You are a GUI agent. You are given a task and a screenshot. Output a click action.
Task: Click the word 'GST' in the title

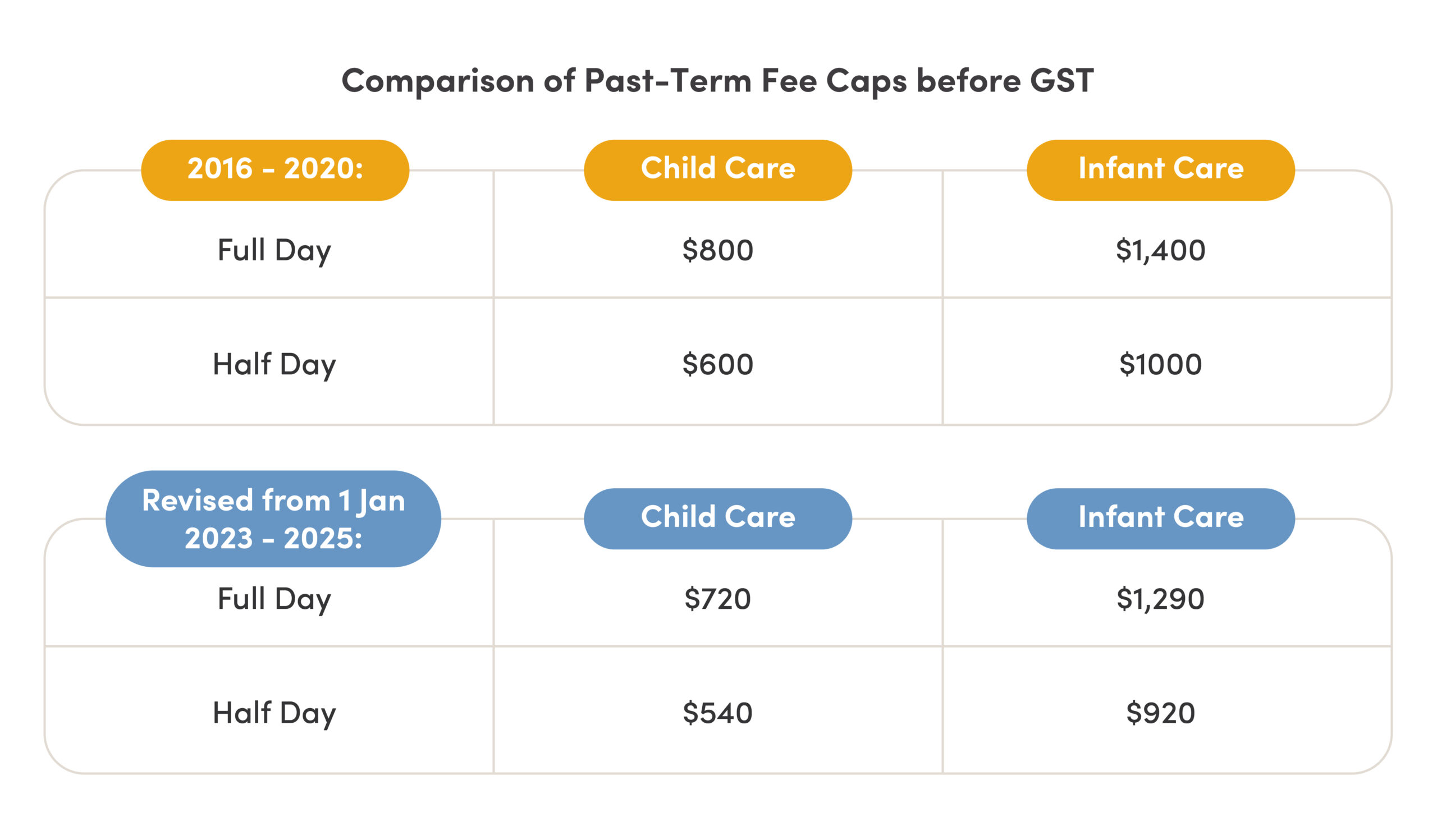click(x=1062, y=81)
